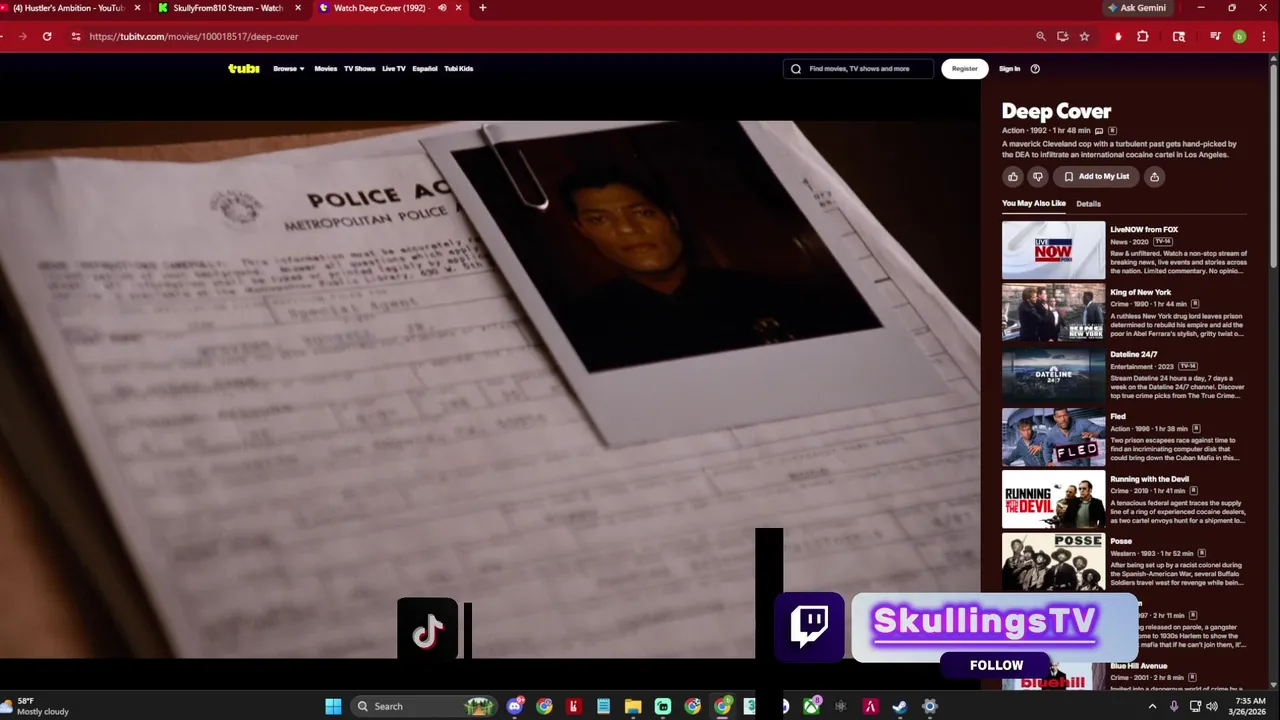Show hidden system tray icons
The height and width of the screenshot is (720, 1280).
click(x=1152, y=706)
